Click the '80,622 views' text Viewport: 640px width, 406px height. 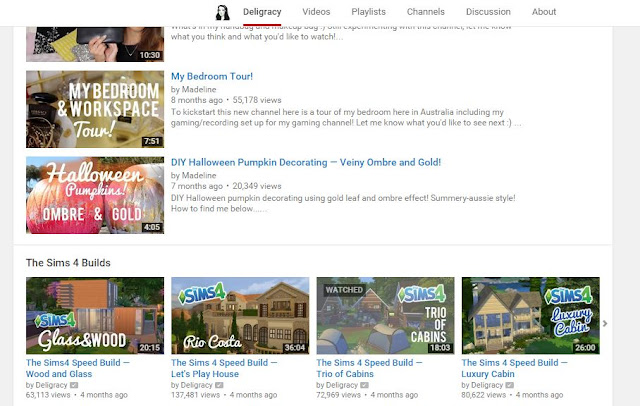(484, 395)
